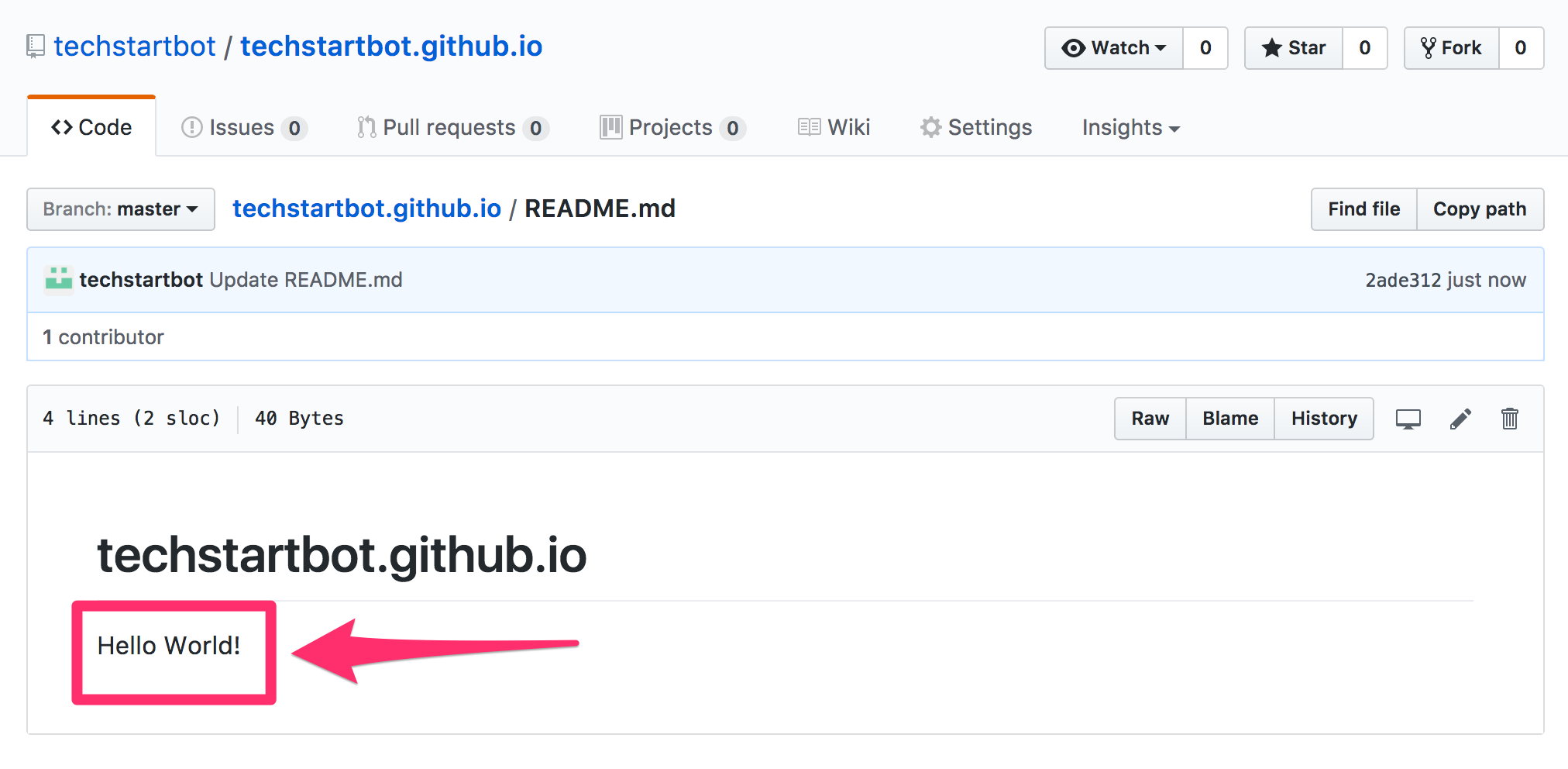
Task: Click the eye icon on the Watch button
Action: (1074, 47)
